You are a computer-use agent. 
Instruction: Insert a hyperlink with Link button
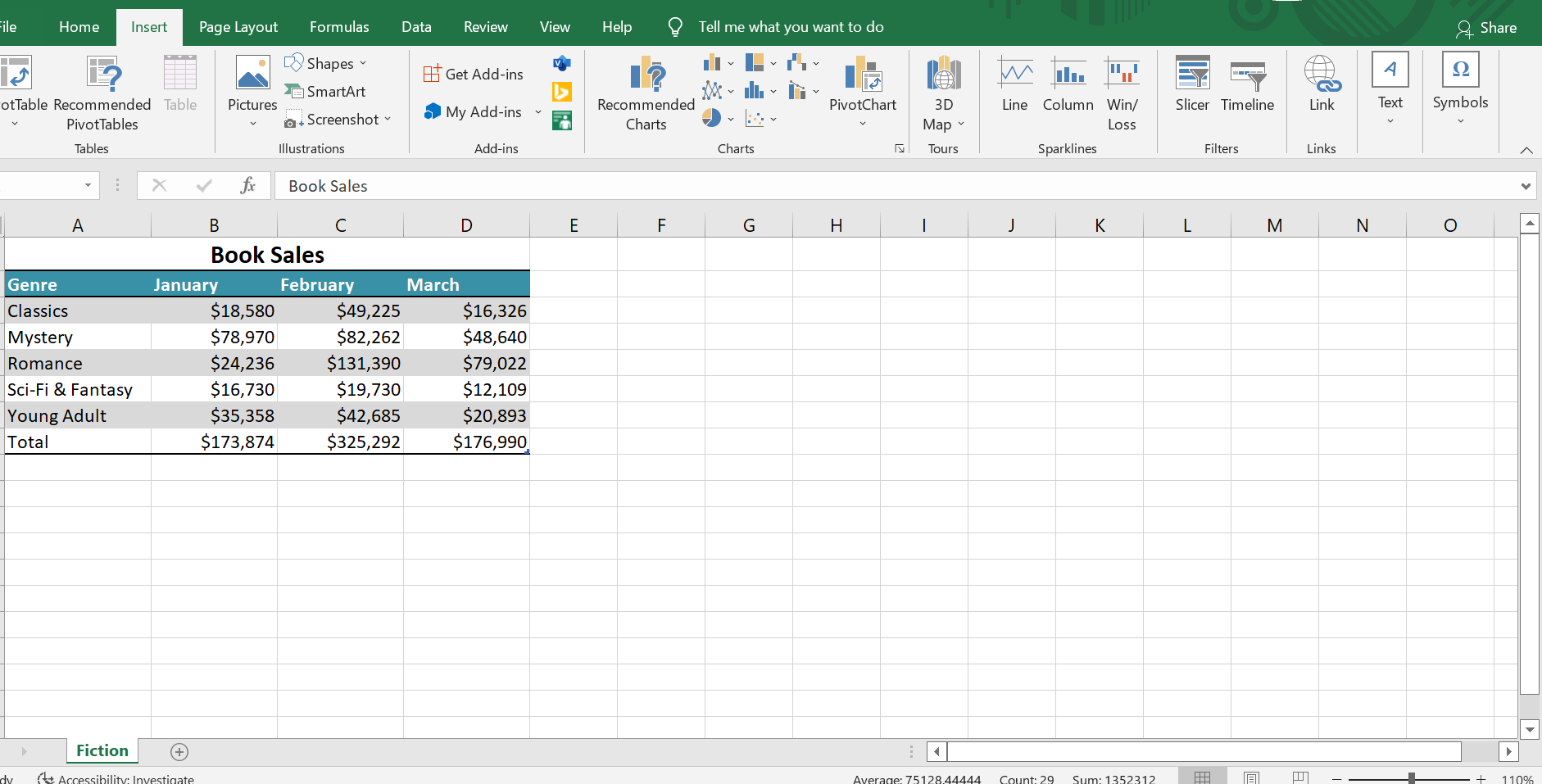(1322, 84)
